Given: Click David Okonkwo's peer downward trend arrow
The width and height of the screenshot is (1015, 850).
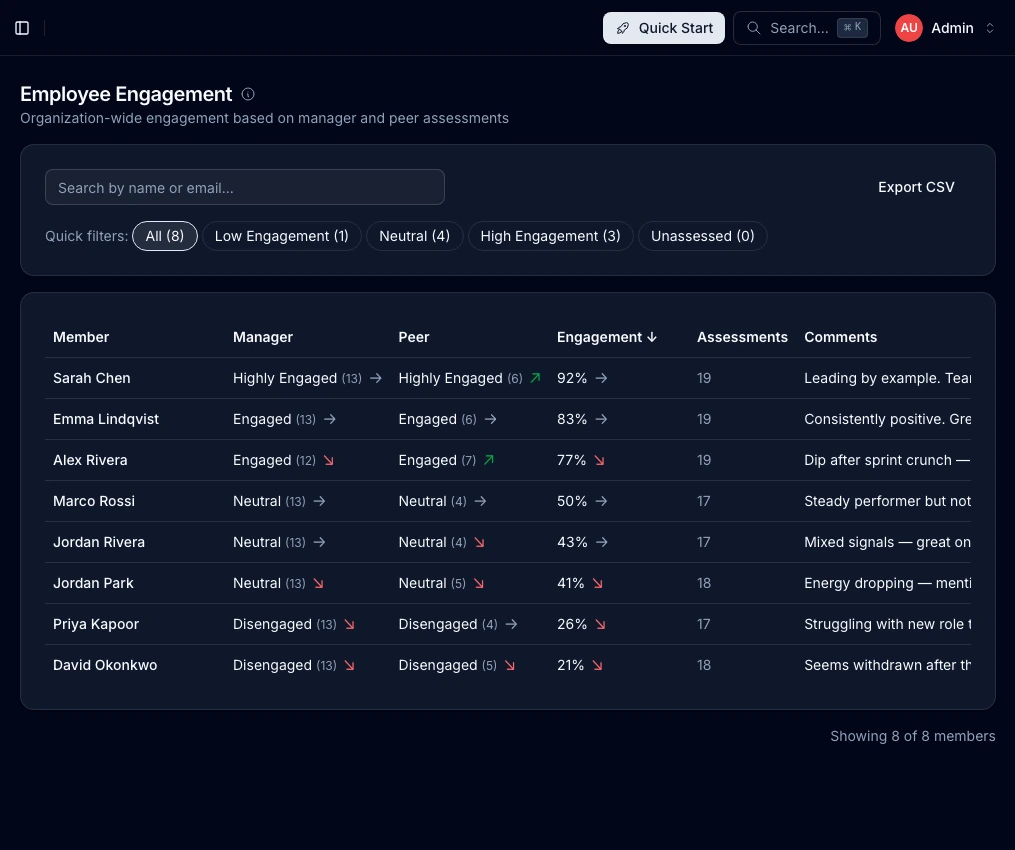Looking at the screenshot, I should click(510, 665).
